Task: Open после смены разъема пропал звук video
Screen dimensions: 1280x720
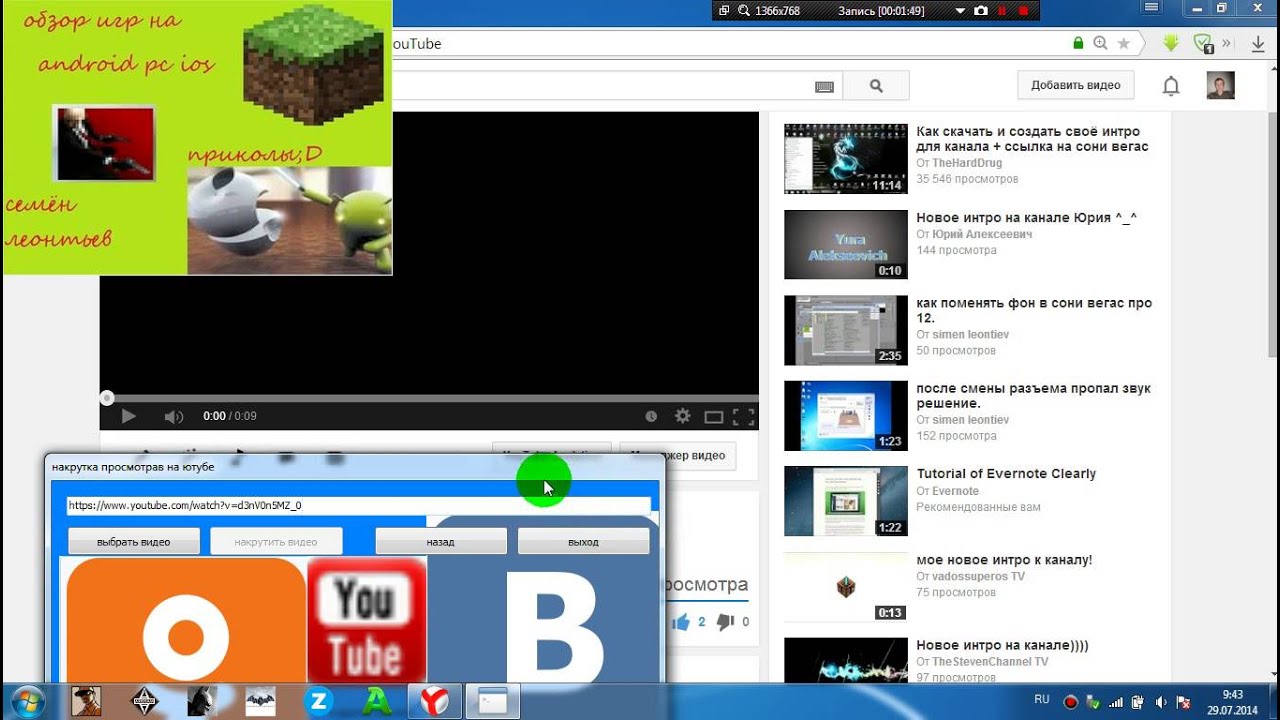Action: coord(1033,396)
